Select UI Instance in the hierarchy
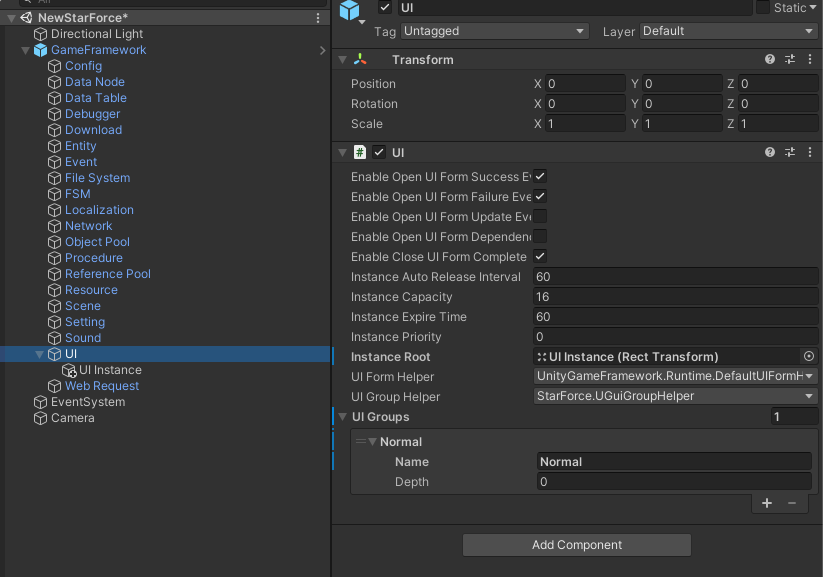 point(110,370)
